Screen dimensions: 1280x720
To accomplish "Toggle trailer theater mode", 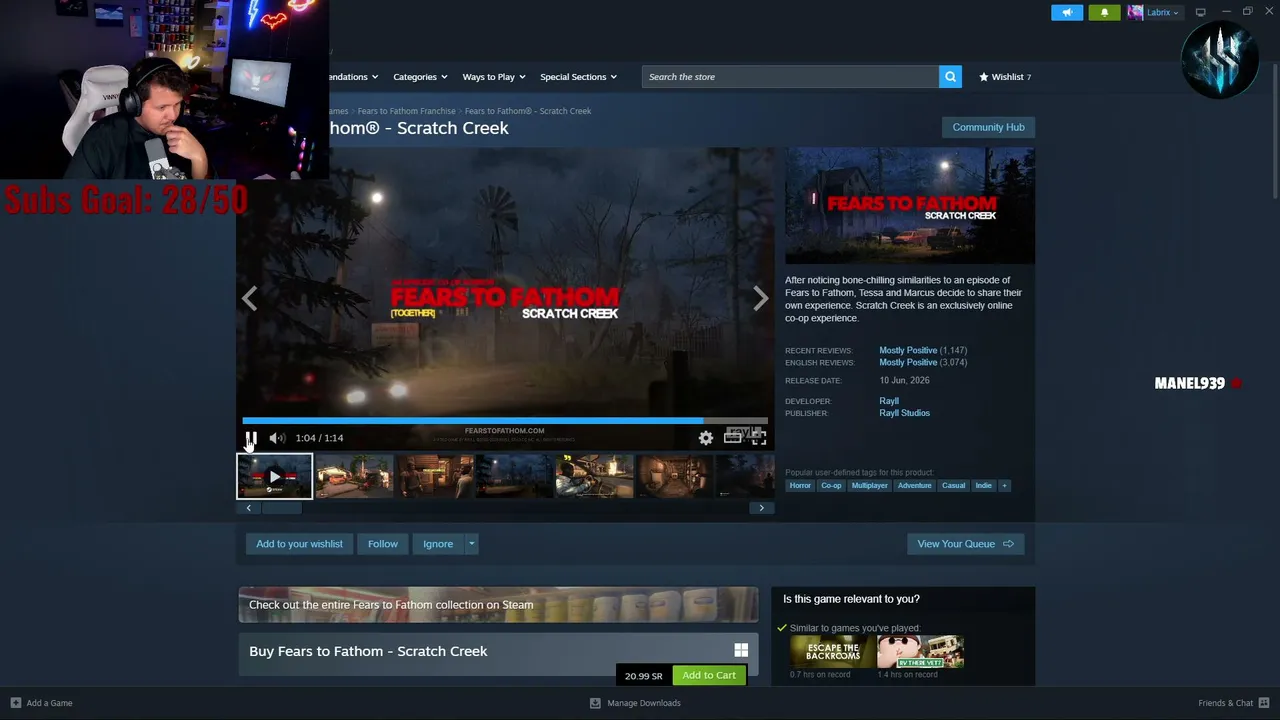I will tap(733, 438).
